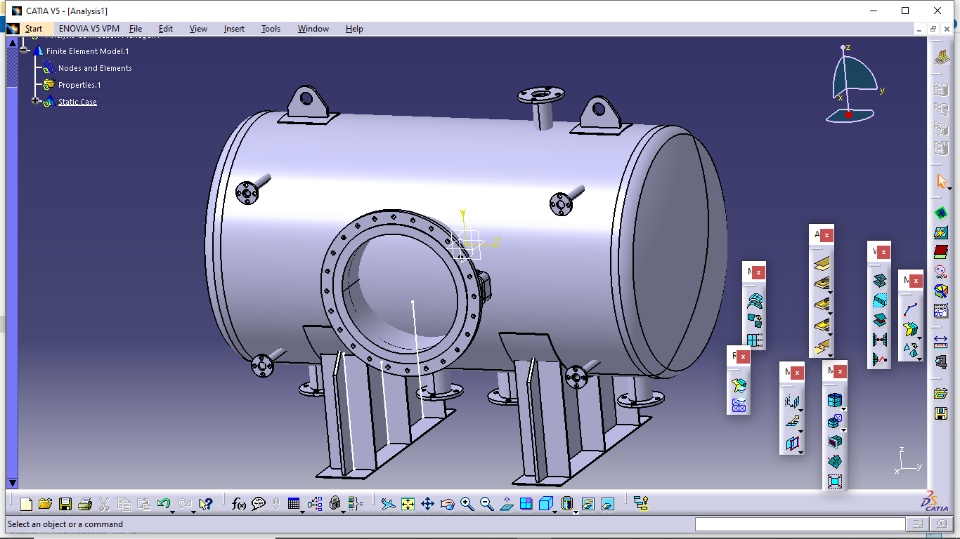Click the spline curve icon in floating toolbar
The height and width of the screenshot is (539, 960).
[910, 309]
